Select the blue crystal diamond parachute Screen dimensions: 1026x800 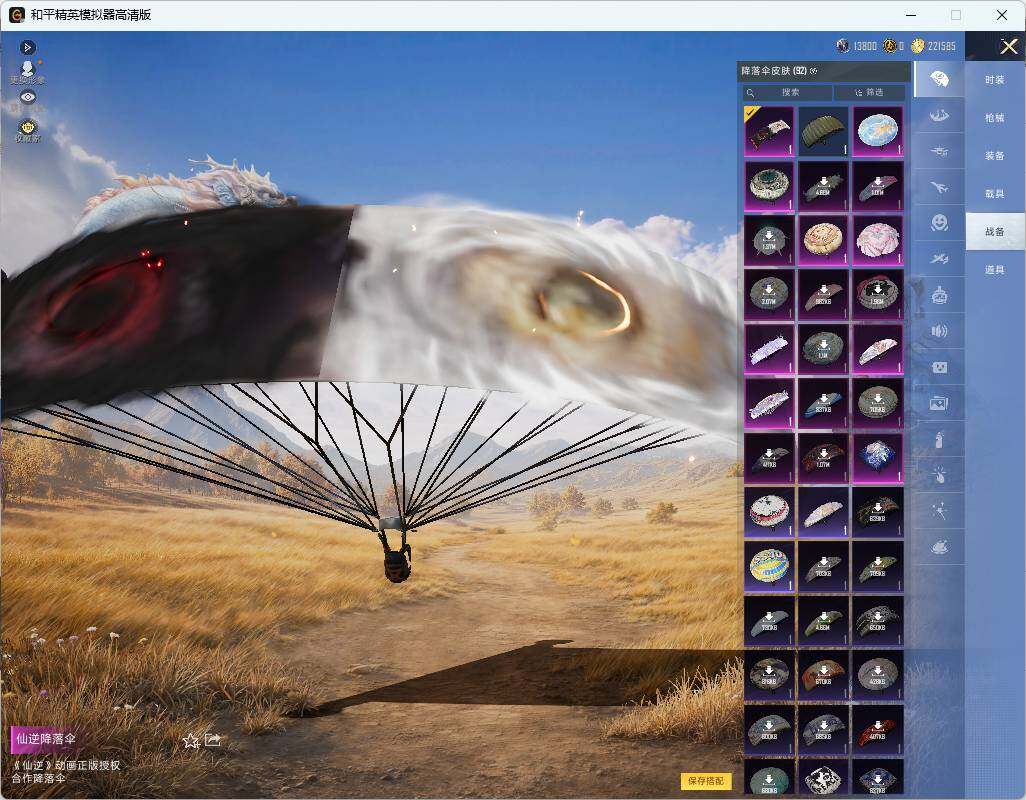click(x=877, y=457)
